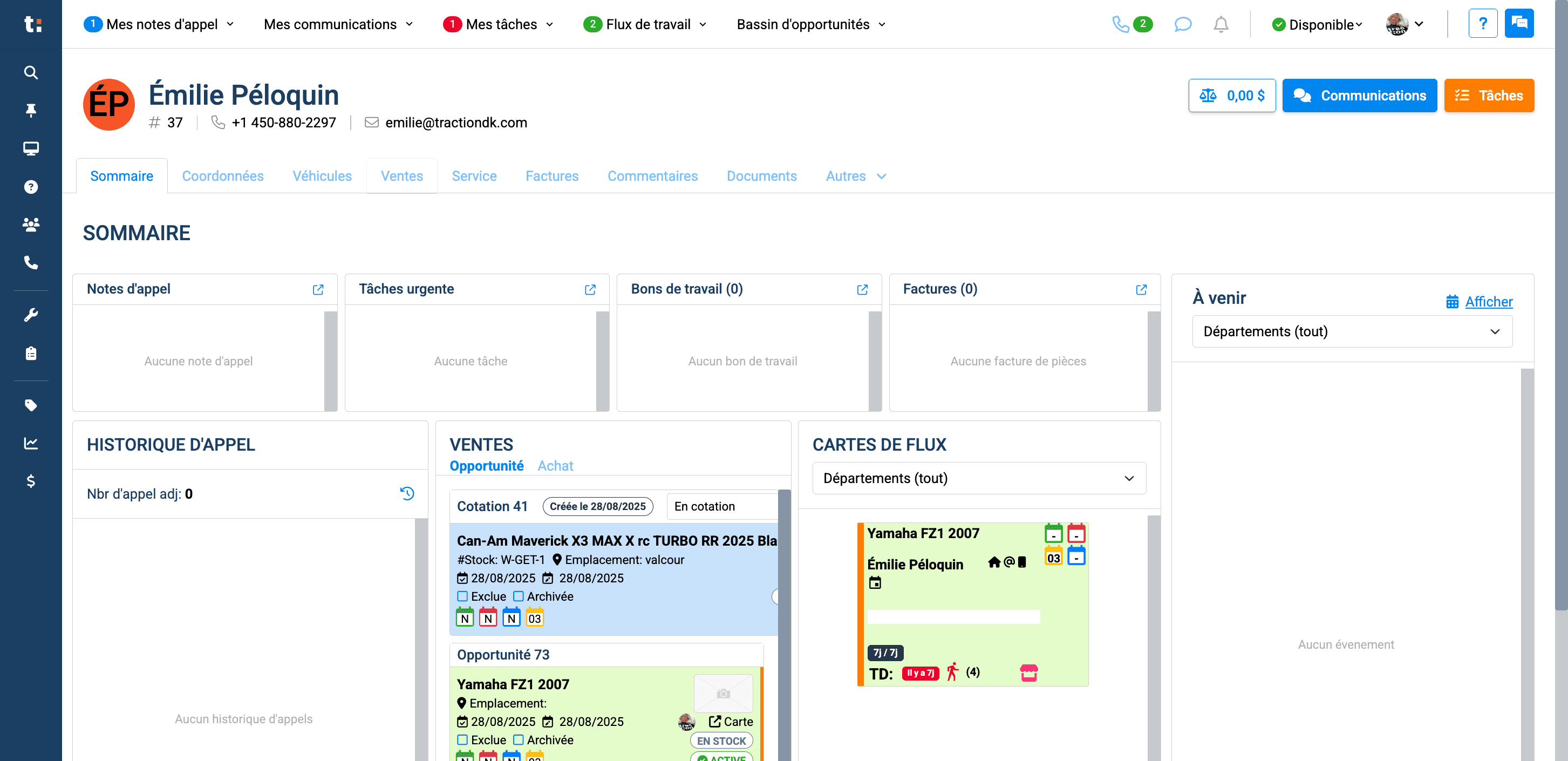Open the chat bubble icon in the header
This screenshot has width=1568, height=761.
(1182, 24)
